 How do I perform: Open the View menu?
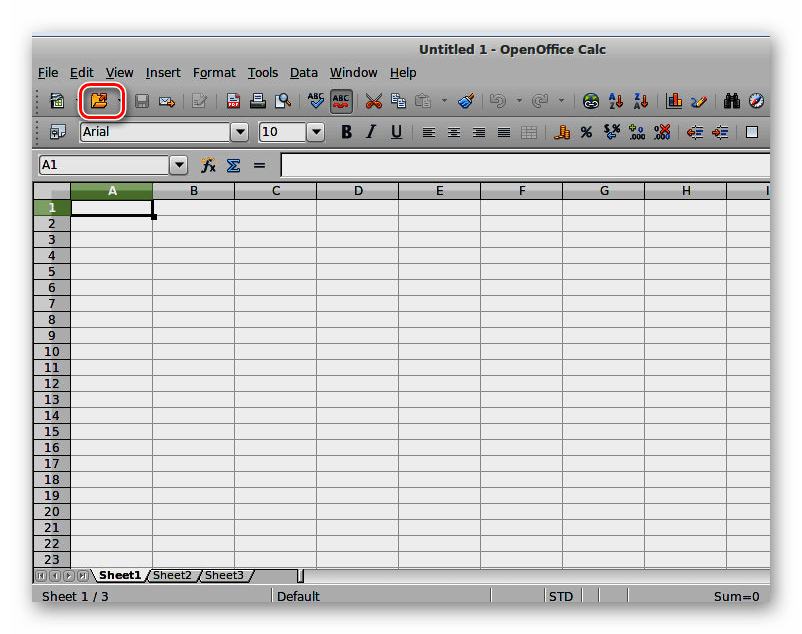120,73
